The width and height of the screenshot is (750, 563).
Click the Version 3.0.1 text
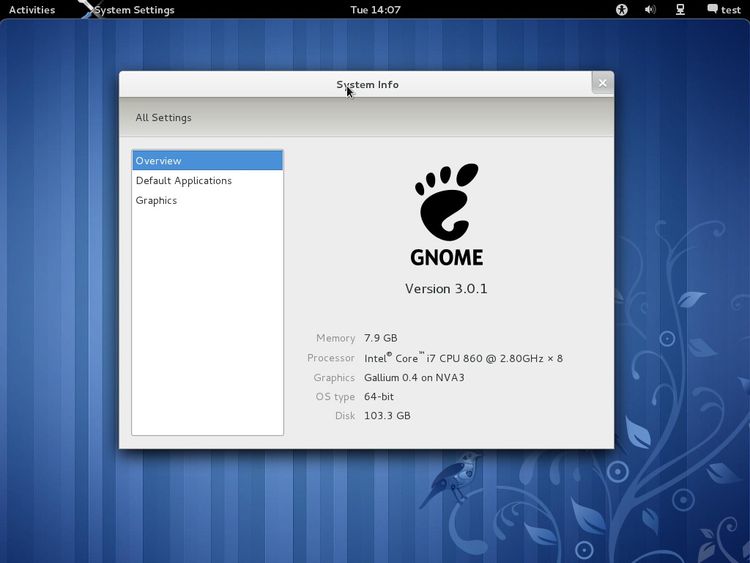pyautogui.click(x=446, y=289)
